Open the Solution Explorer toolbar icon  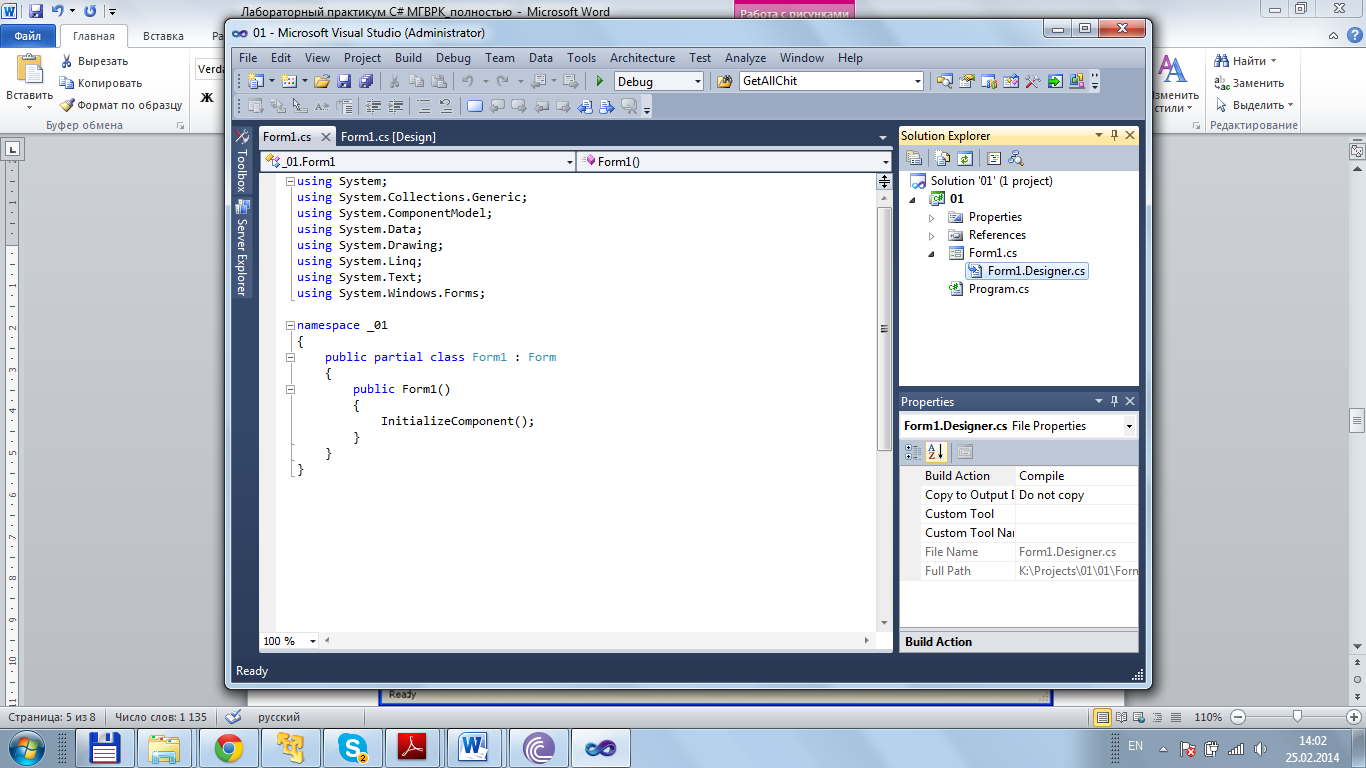click(x=945, y=81)
